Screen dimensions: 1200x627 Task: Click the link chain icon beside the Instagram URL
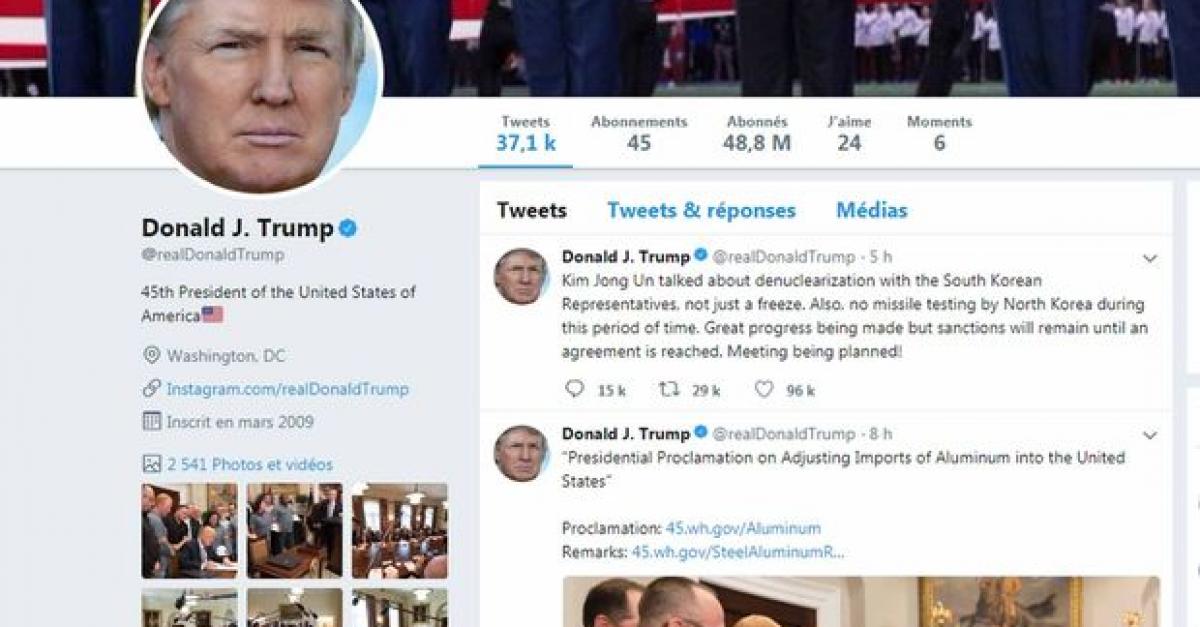tap(151, 388)
